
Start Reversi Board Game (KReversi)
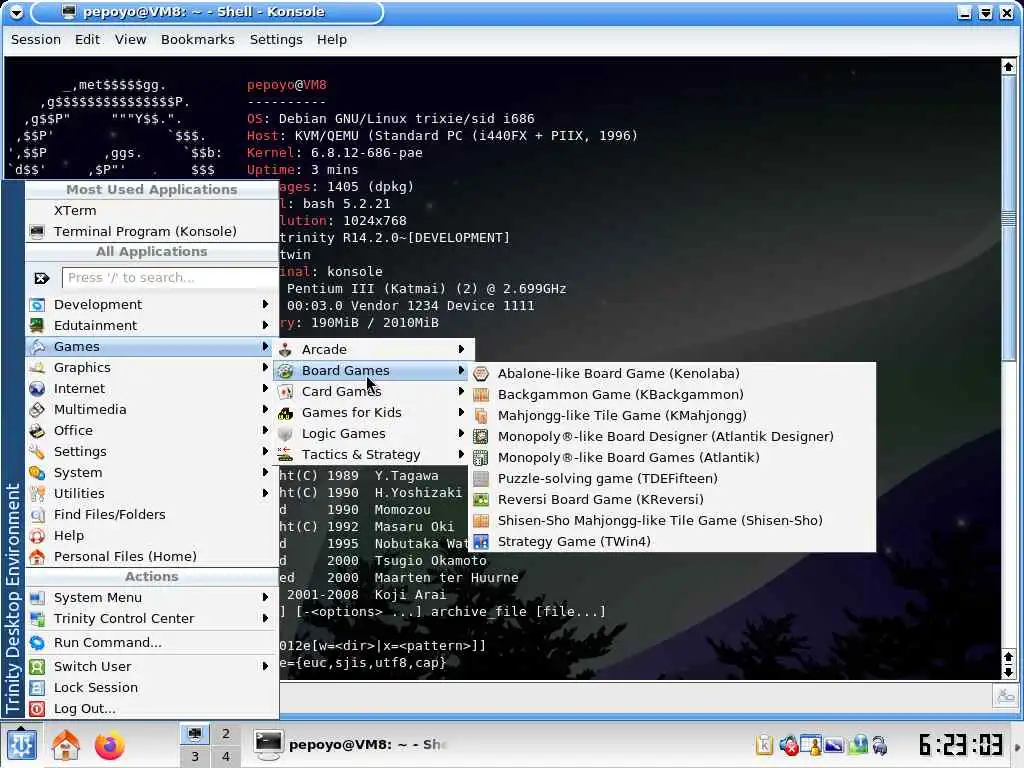click(x=672, y=500)
